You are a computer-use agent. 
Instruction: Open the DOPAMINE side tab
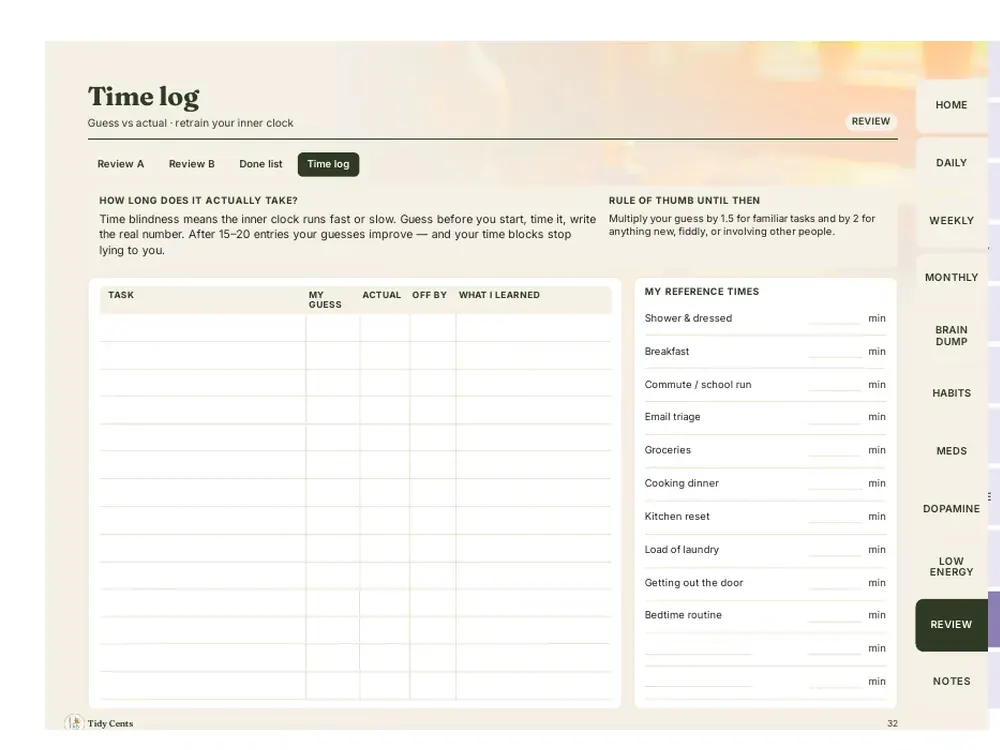[952, 509]
